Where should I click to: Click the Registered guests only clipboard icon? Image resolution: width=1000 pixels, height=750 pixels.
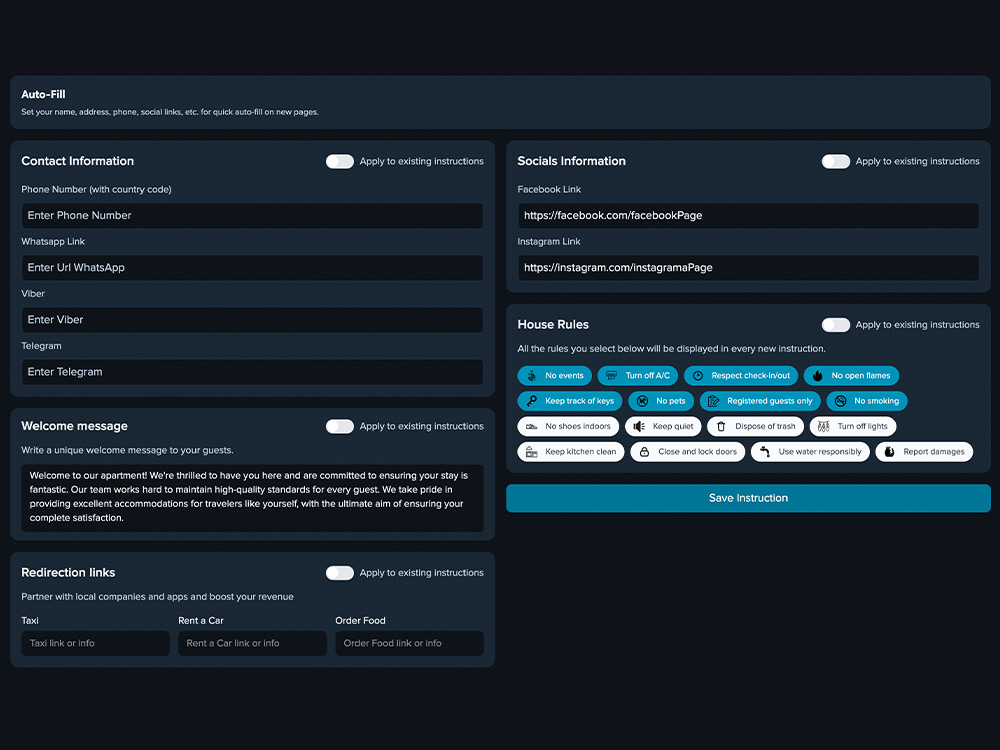click(714, 401)
